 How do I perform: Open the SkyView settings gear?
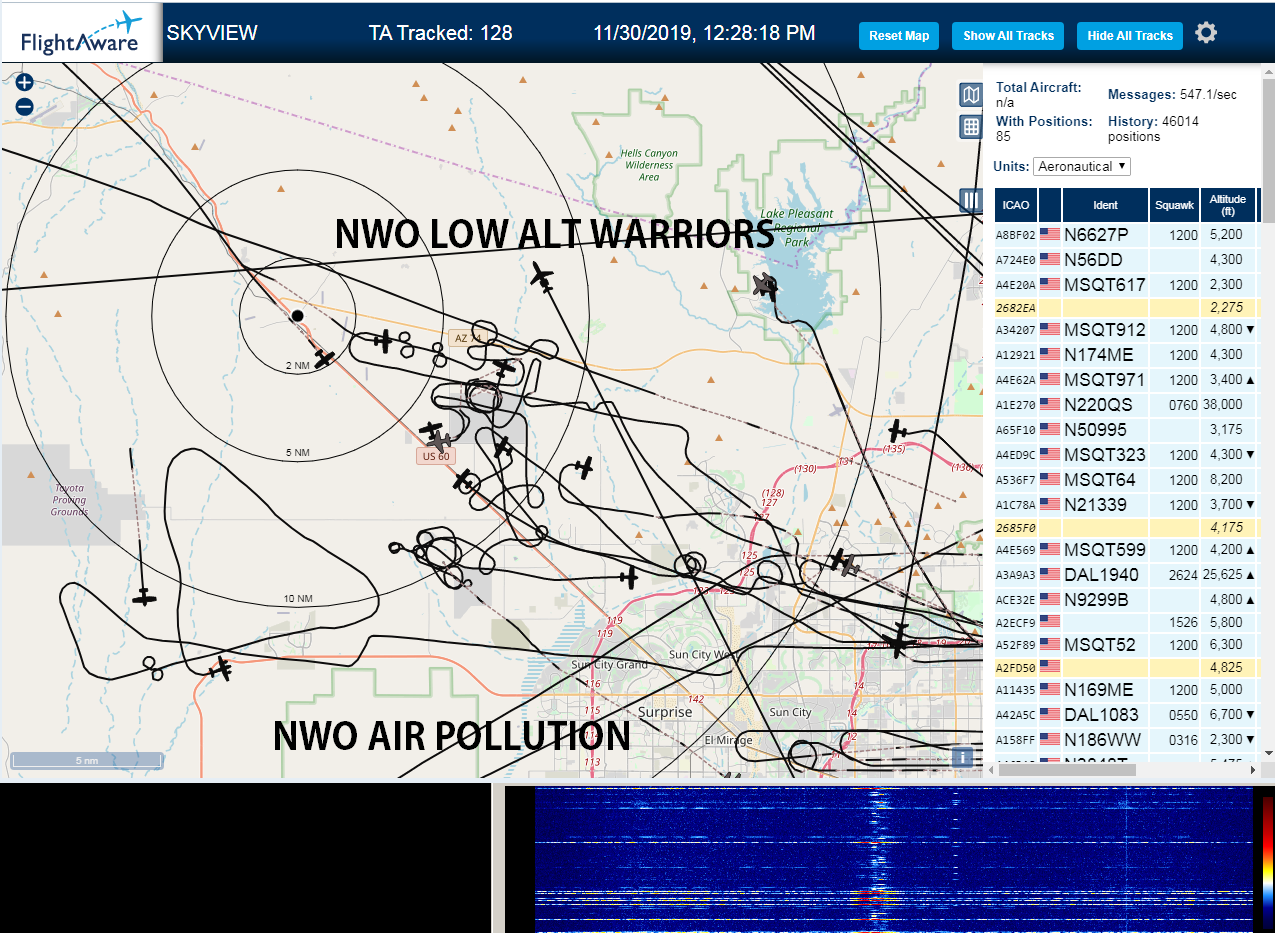pyautogui.click(x=1206, y=33)
